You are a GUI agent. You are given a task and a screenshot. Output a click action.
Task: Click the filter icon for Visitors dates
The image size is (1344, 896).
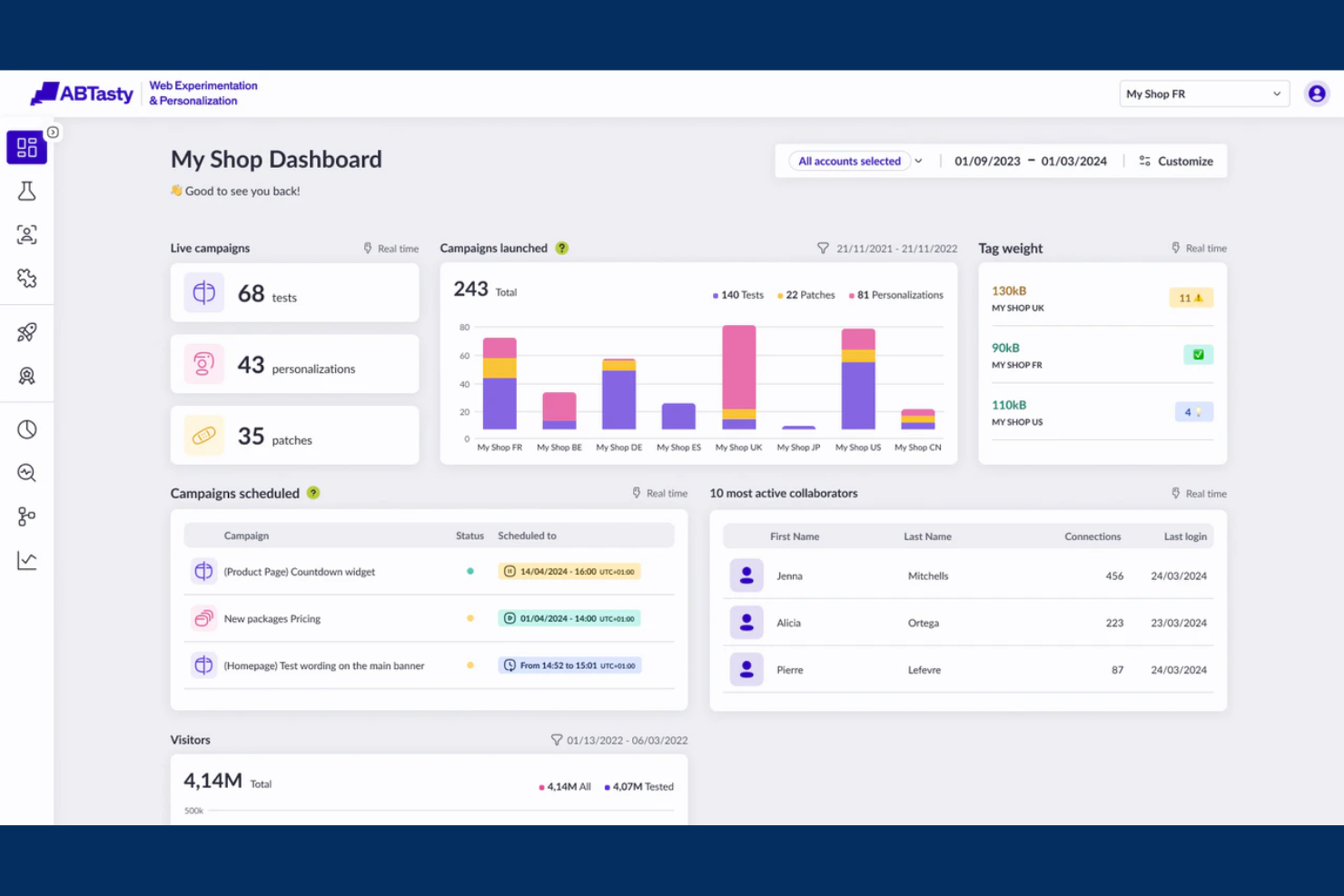(x=557, y=740)
